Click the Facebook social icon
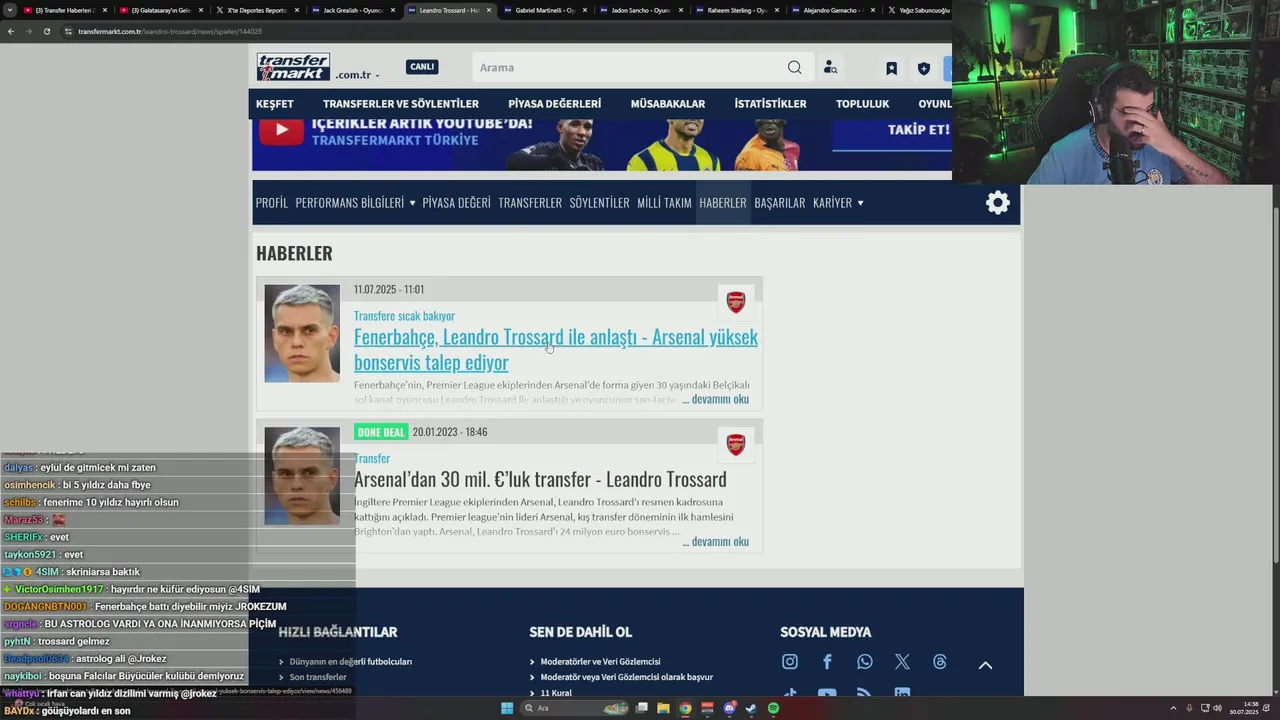 tap(827, 662)
